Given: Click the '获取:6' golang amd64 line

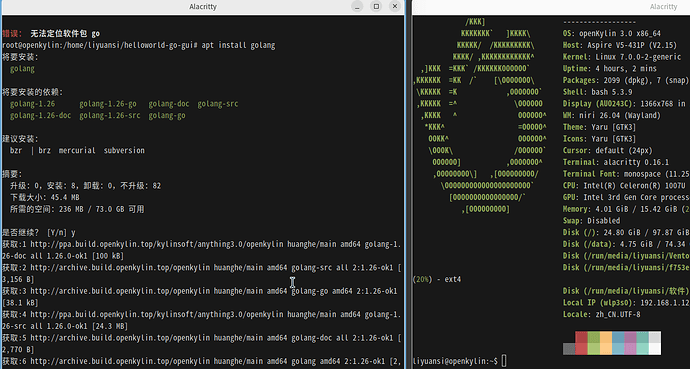Looking at the screenshot, I should (x=202, y=362).
